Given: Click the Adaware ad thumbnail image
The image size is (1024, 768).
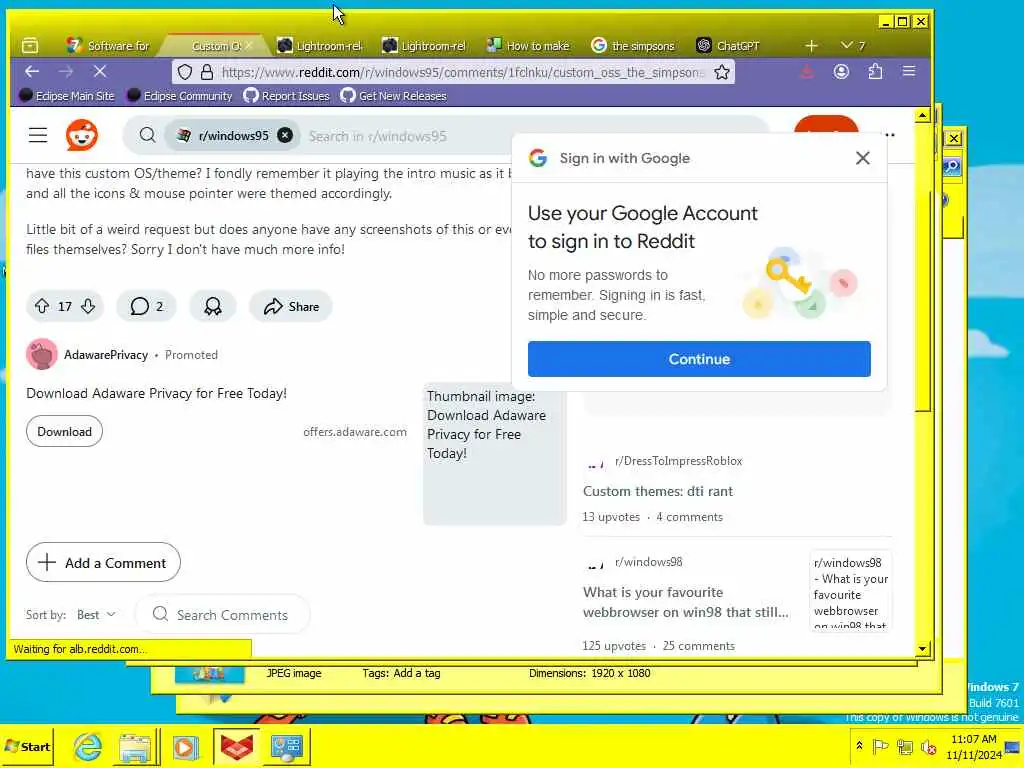Looking at the screenshot, I should tap(494, 454).
